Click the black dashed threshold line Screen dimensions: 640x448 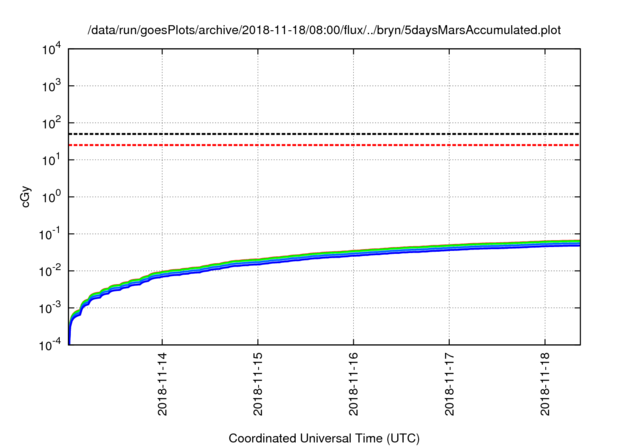tap(324, 134)
